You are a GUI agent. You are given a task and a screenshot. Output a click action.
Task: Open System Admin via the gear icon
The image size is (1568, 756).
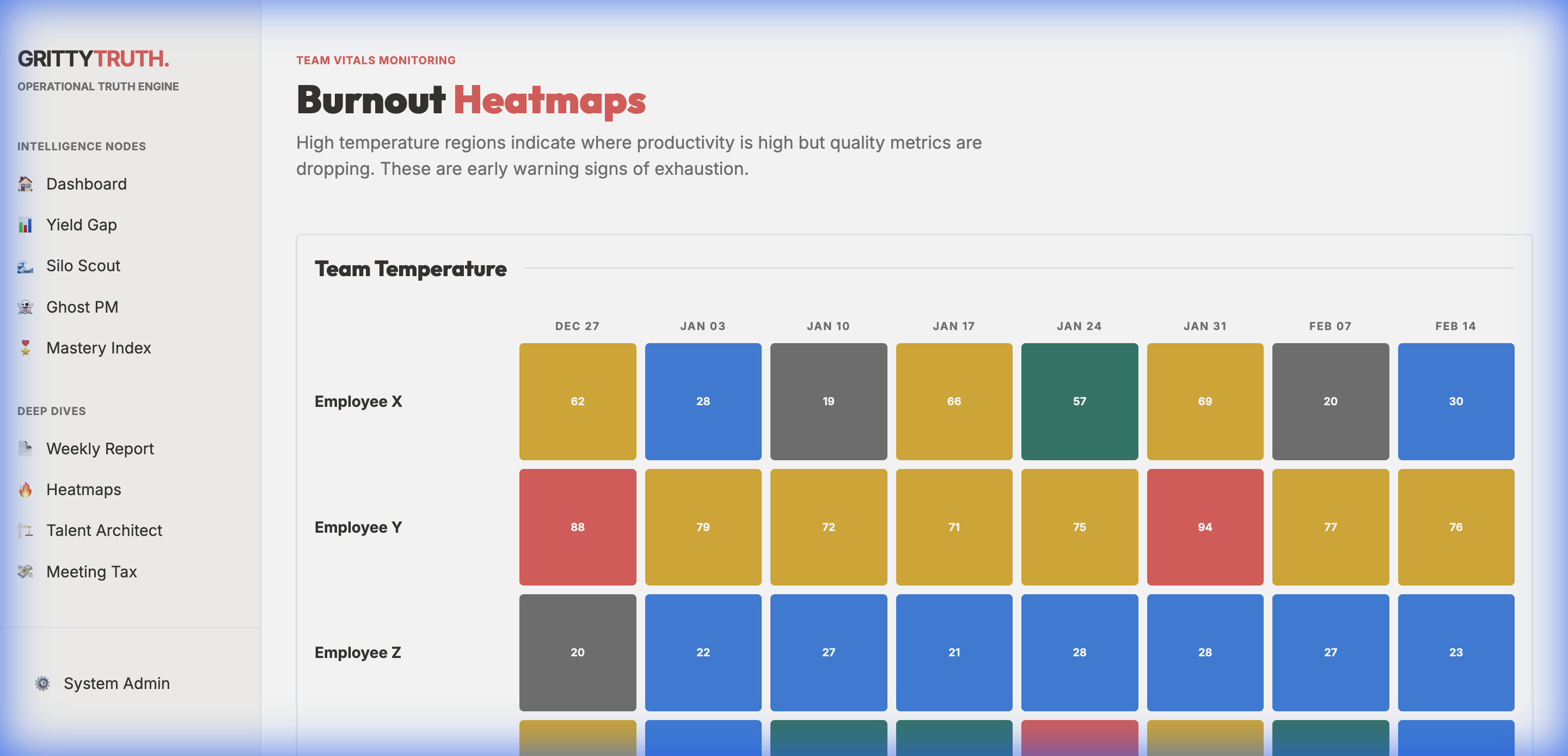(x=41, y=683)
